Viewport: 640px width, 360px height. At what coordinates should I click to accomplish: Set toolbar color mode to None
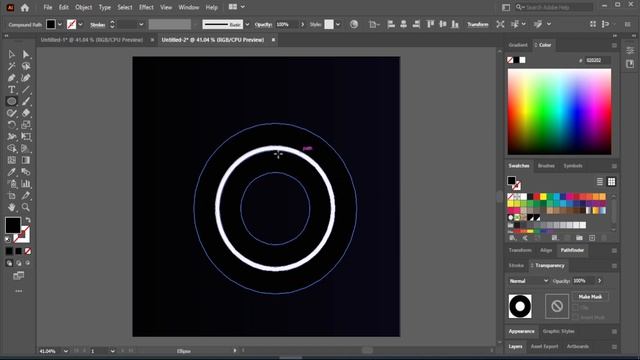coord(28,251)
